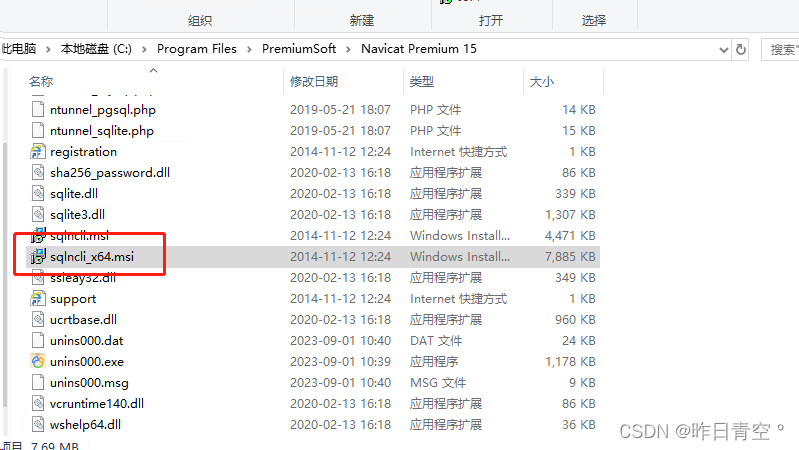Viewport: 799px width, 450px height.
Task: Click the wshelp64.dll file icon
Action: click(38, 425)
